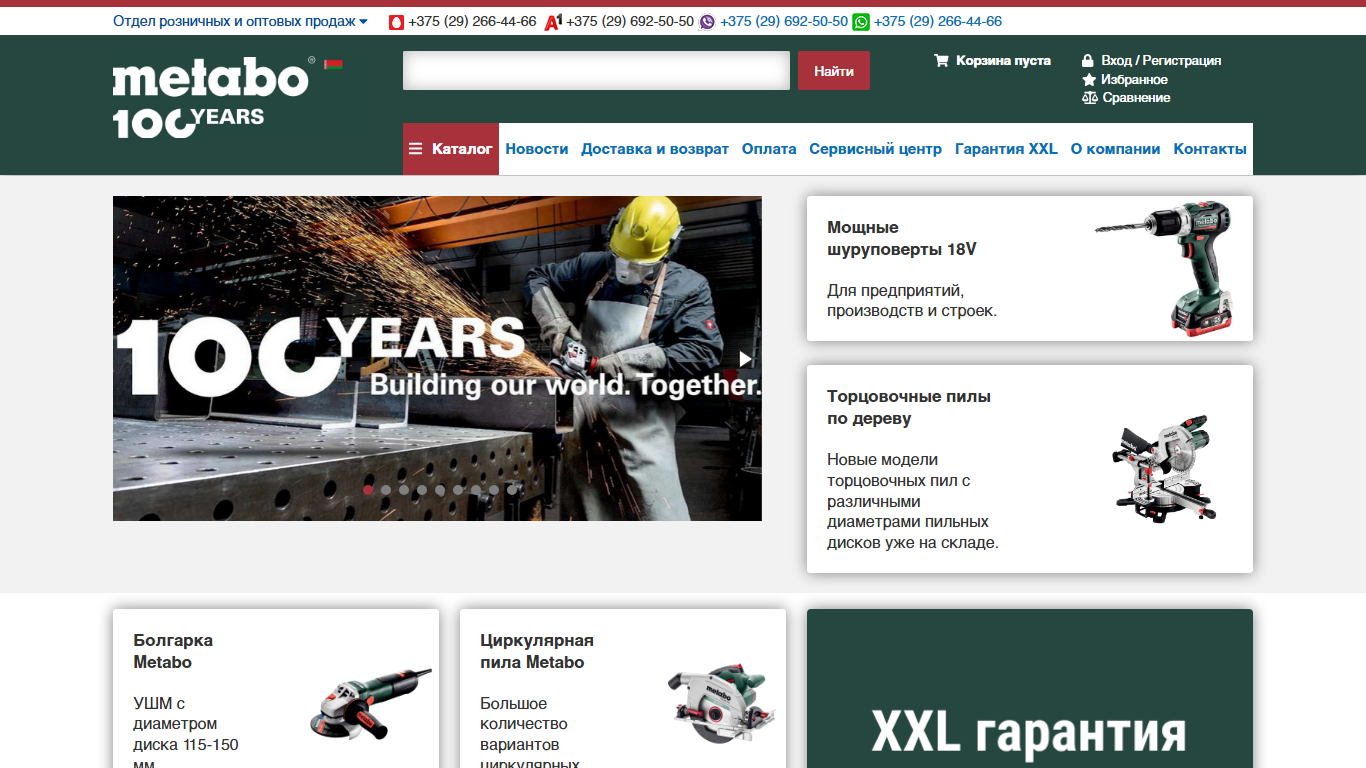Click the MTS operator phone icon
This screenshot has width=1366, height=768.
click(x=396, y=21)
